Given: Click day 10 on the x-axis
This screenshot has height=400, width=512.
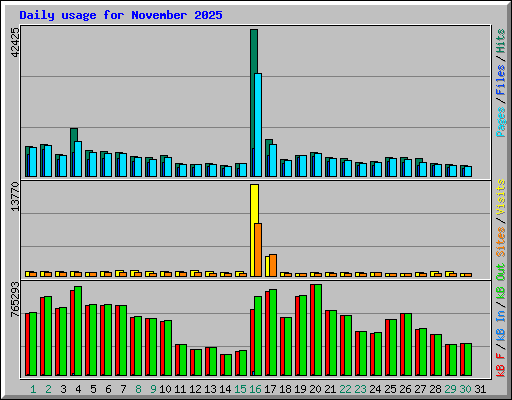Looking at the screenshot, I should pyautogui.click(x=165, y=389).
